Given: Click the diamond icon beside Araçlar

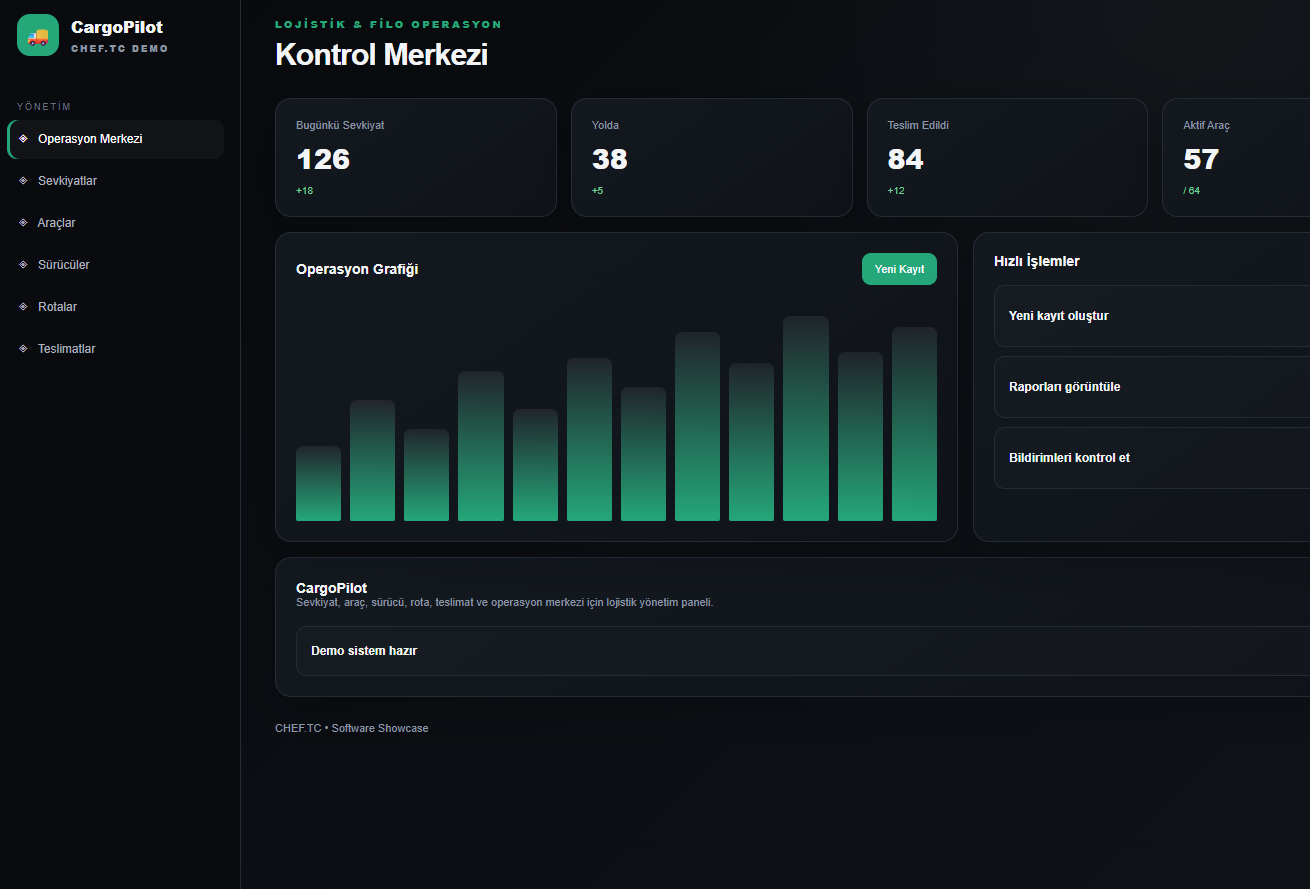Looking at the screenshot, I should 23,223.
